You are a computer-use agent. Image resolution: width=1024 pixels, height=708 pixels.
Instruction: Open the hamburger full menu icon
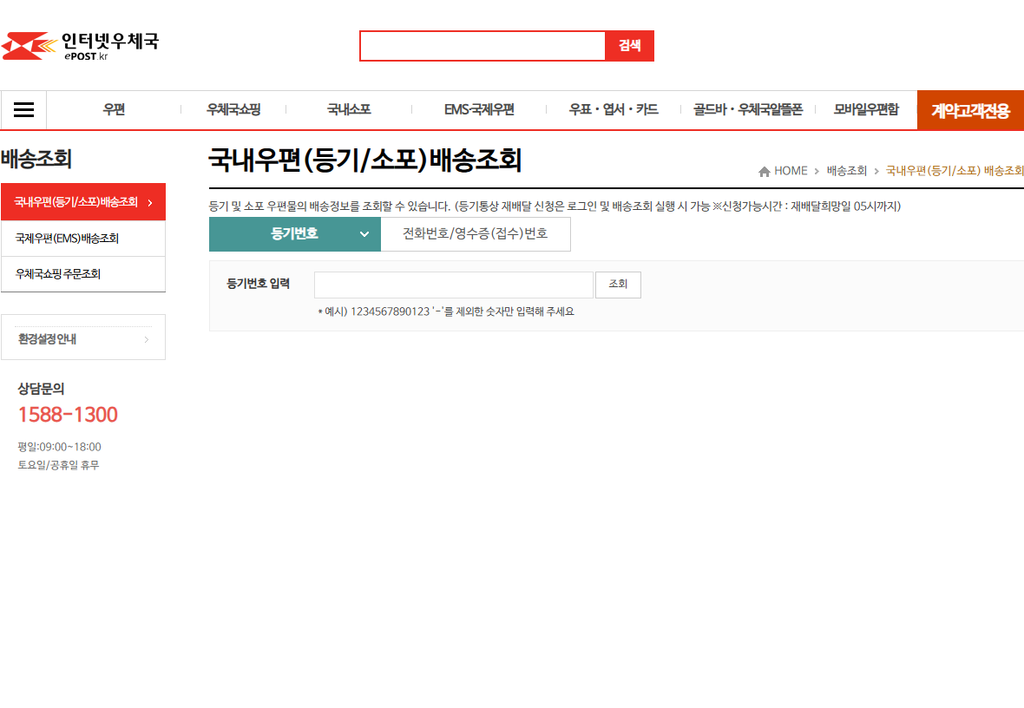coord(24,110)
